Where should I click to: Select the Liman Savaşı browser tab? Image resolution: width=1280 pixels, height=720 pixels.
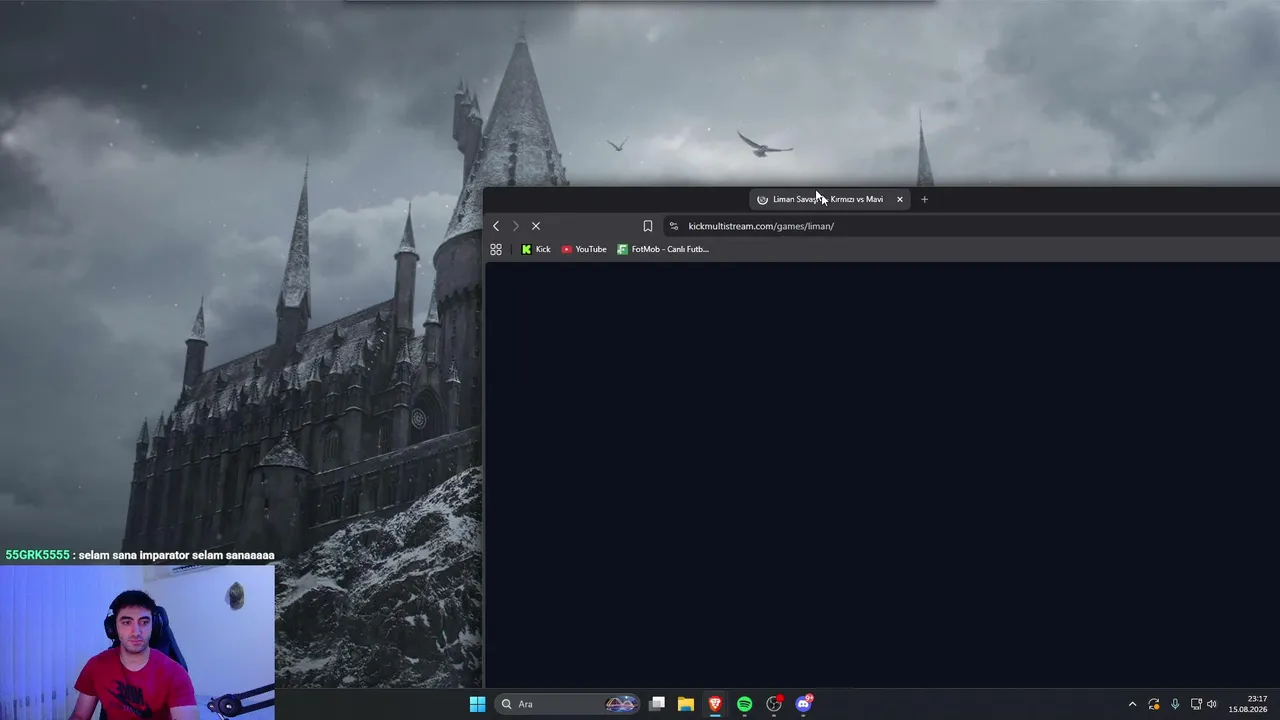(x=829, y=199)
